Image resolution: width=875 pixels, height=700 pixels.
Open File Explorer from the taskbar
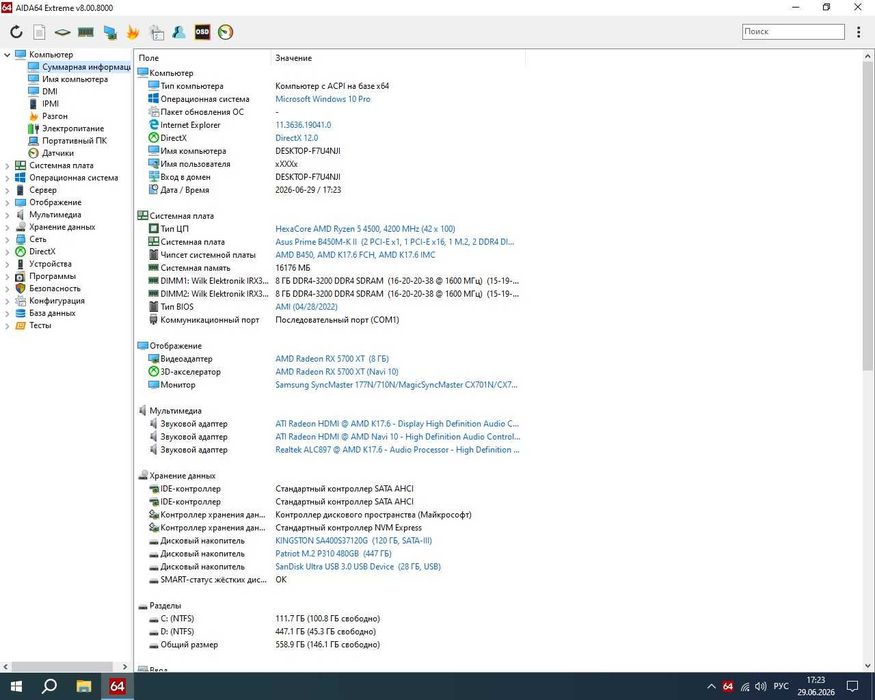point(84,686)
